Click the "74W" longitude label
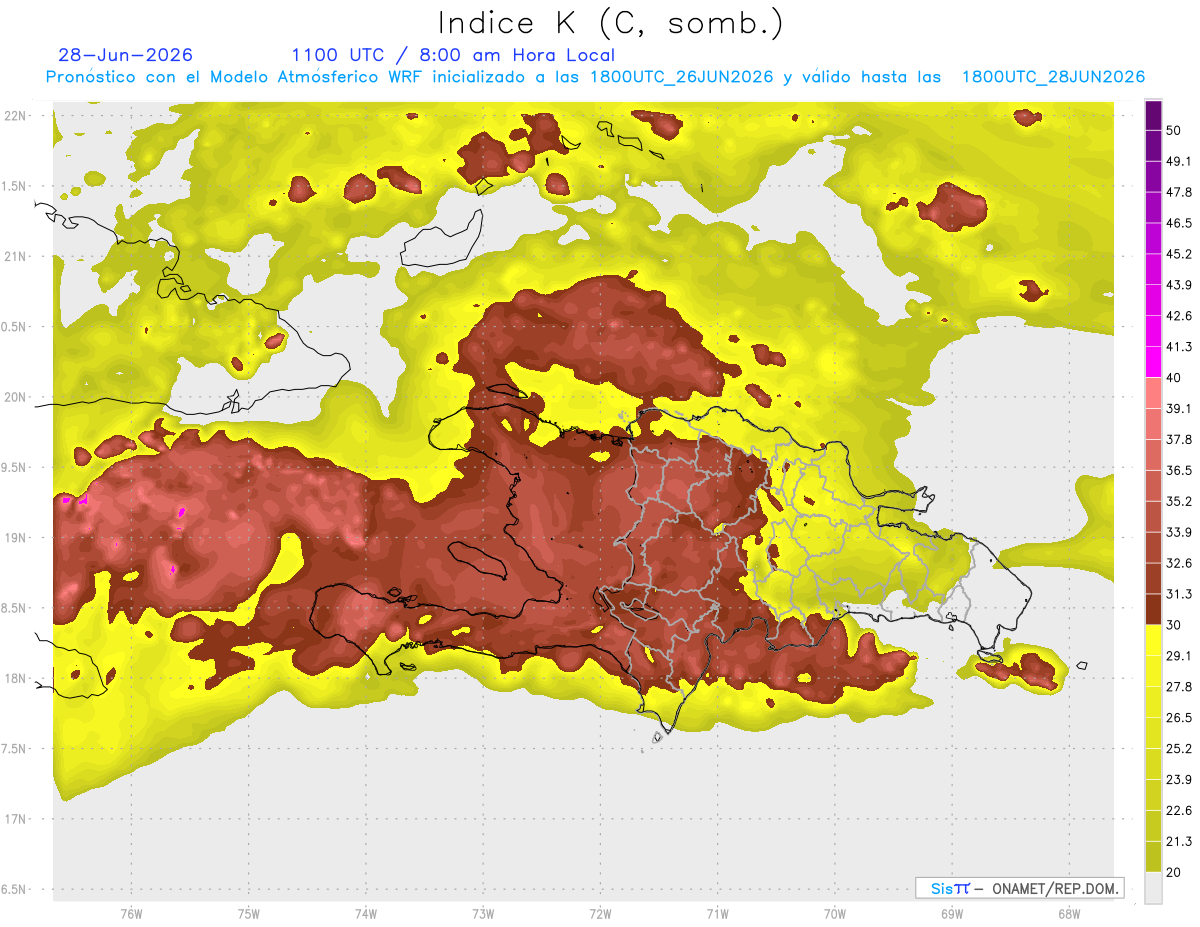Image resolution: width=1200 pixels, height=927 pixels. point(366,913)
